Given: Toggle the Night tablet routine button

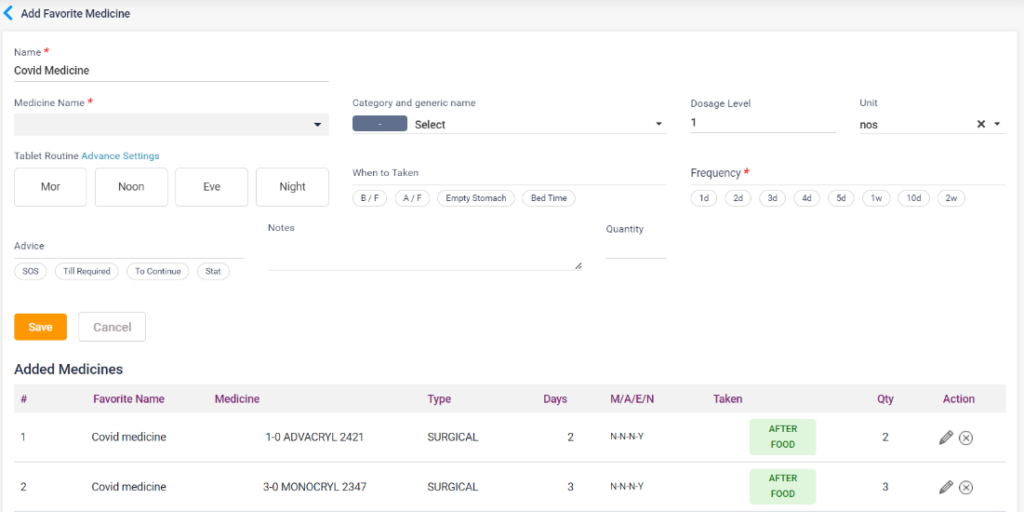Looking at the screenshot, I should 292,187.
